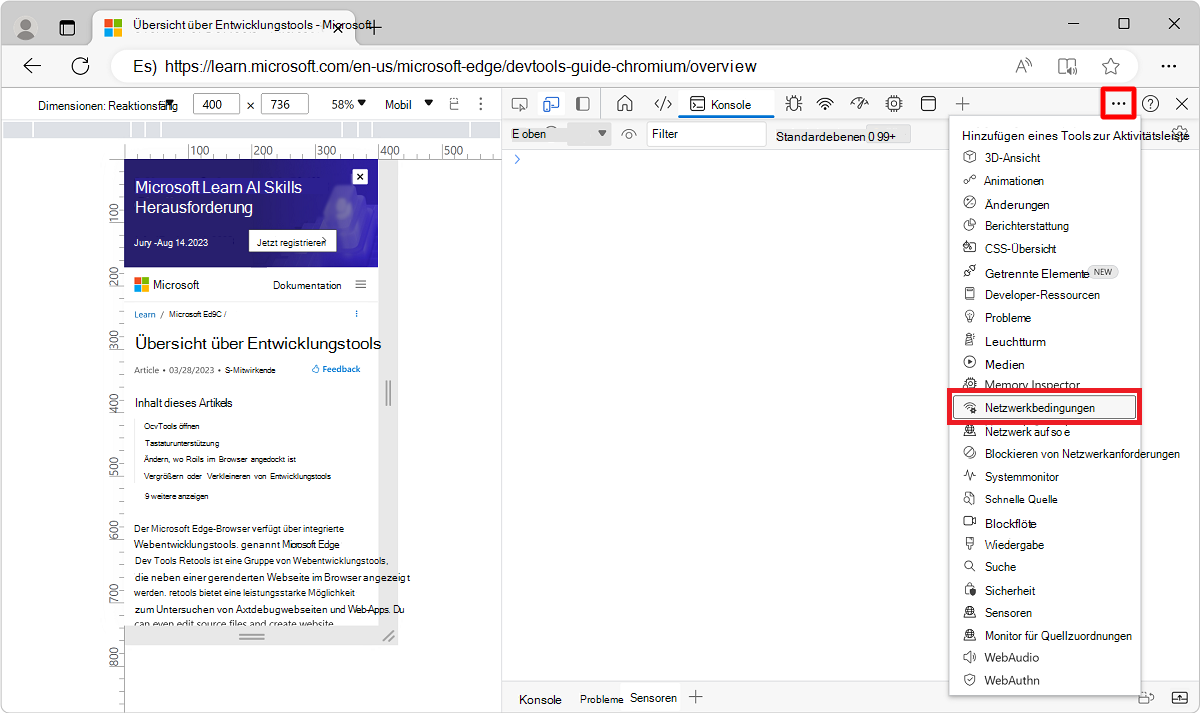Edit the device height field 736
1200x713 pixels.
point(285,104)
